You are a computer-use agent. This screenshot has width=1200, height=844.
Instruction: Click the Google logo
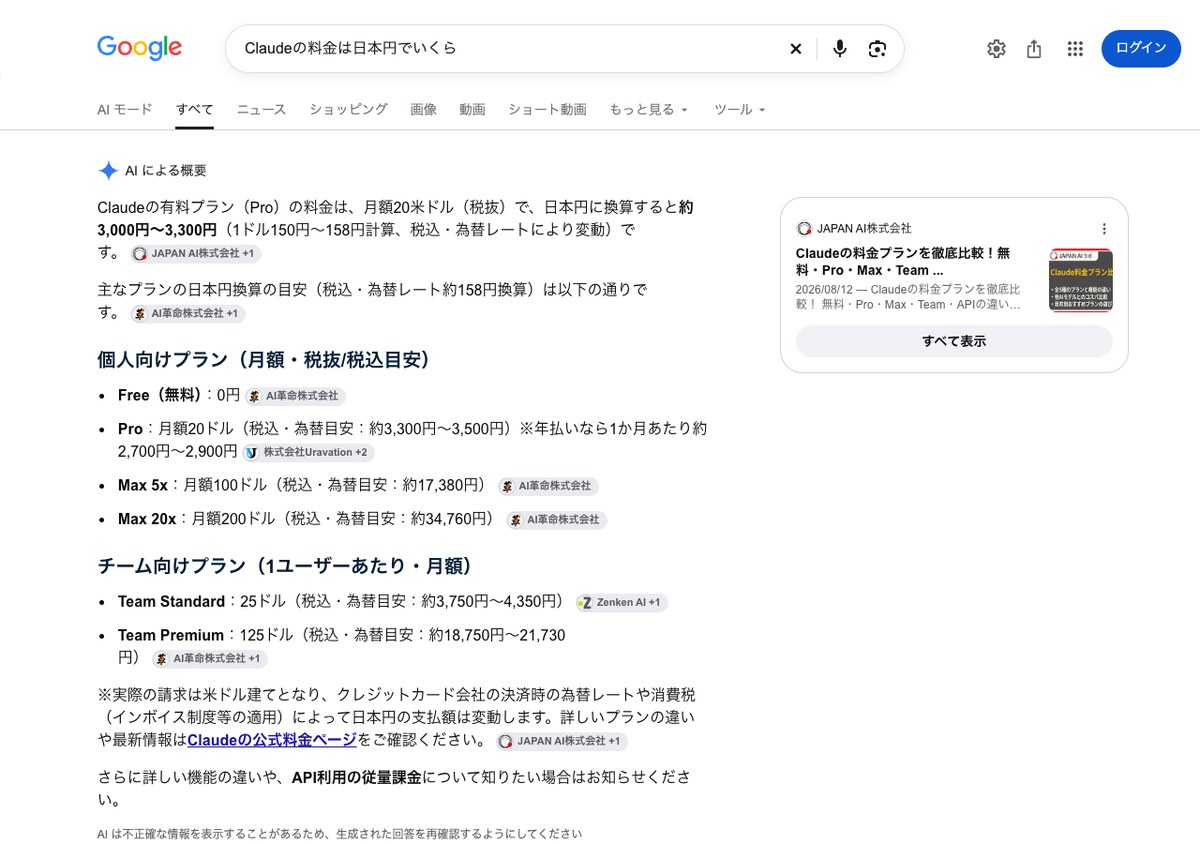(139, 47)
